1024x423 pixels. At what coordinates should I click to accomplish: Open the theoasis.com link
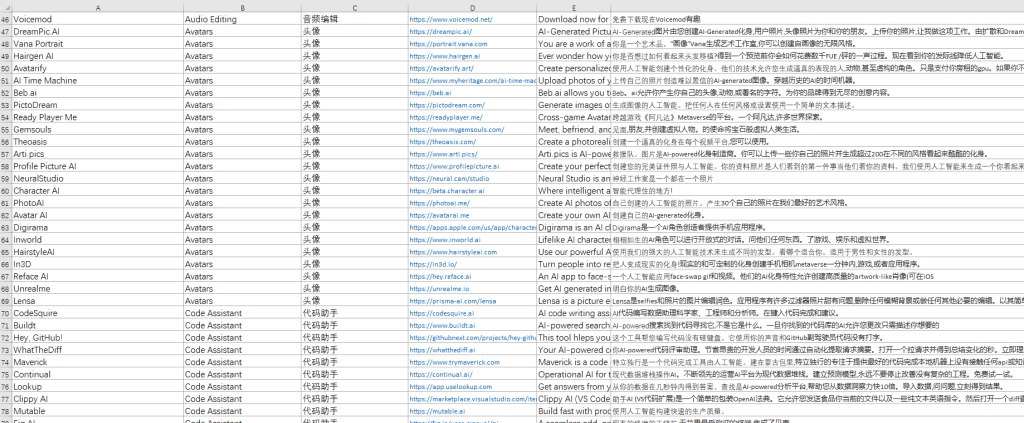click(x=442, y=142)
